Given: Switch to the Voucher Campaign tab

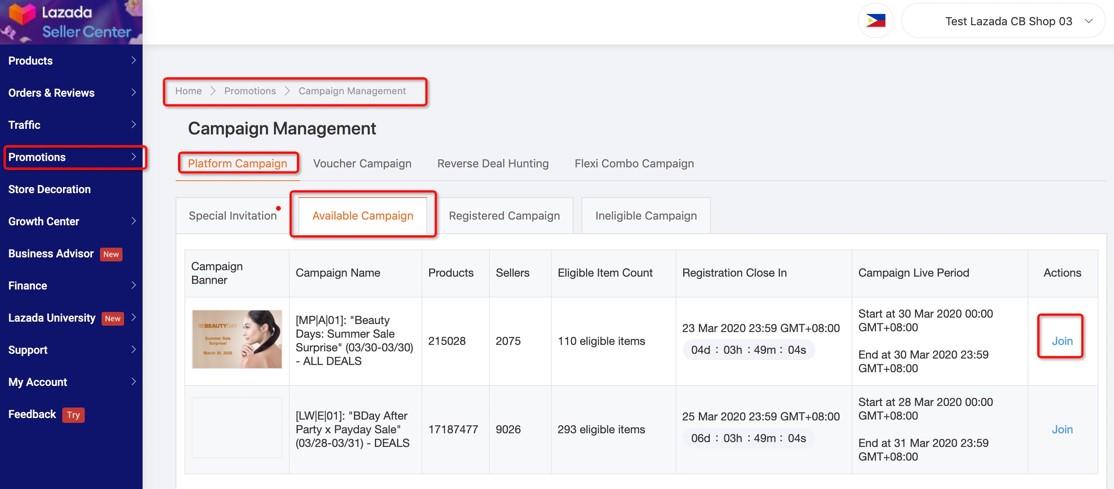Looking at the screenshot, I should 362,163.
